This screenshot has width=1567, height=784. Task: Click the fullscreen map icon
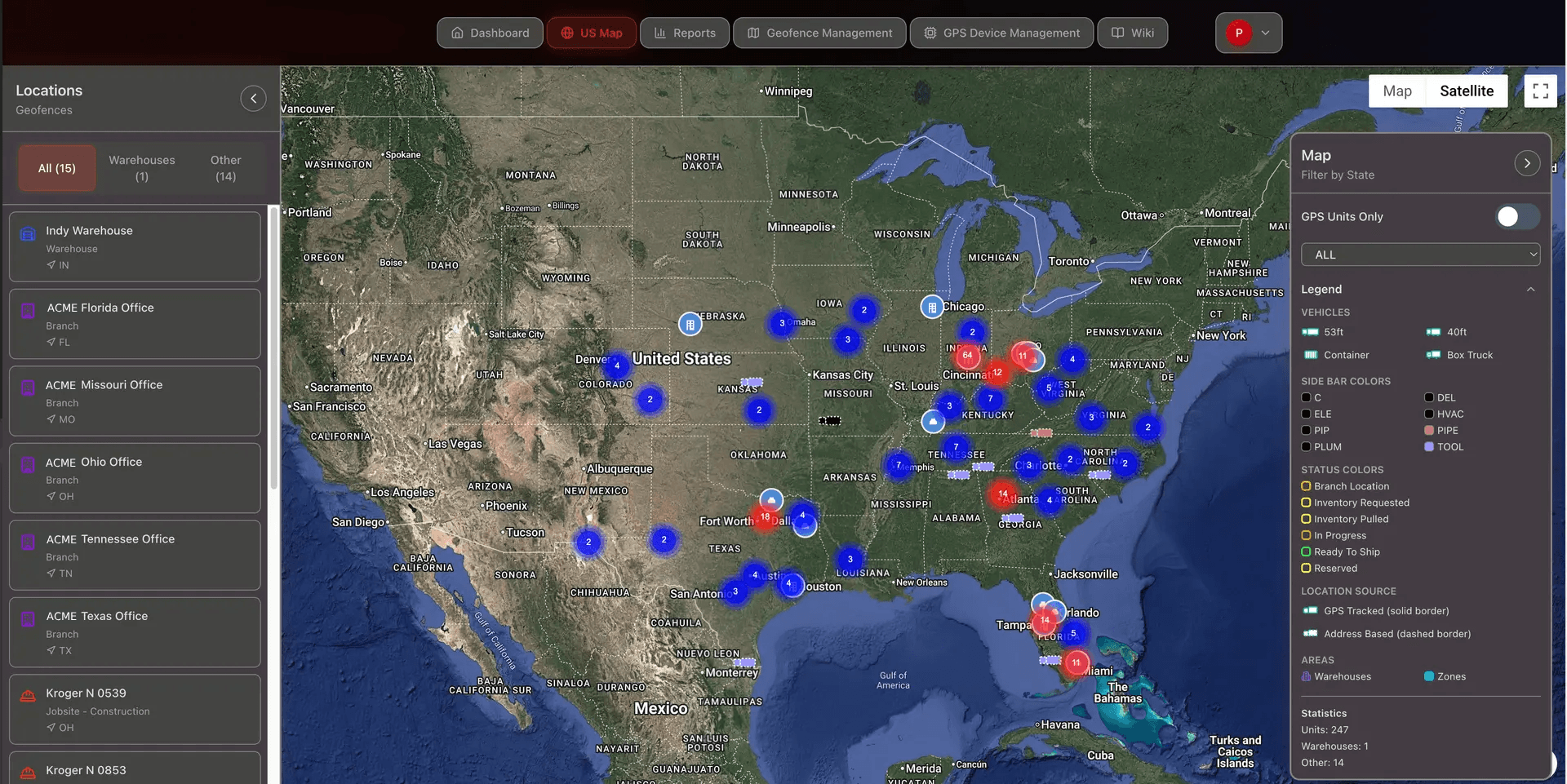tap(1541, 91)
